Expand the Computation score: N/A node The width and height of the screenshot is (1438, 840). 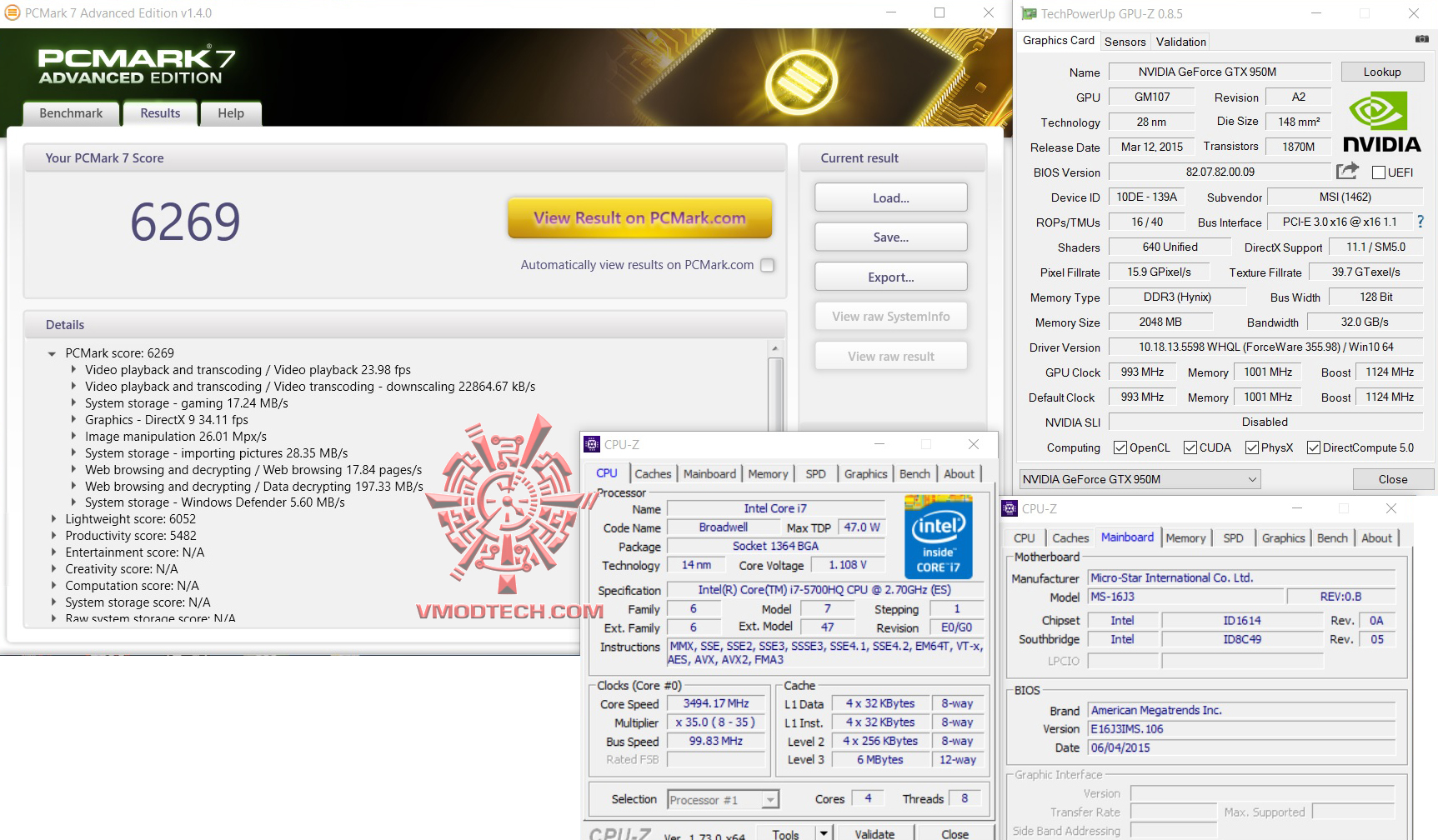click(x=53, y=586)
